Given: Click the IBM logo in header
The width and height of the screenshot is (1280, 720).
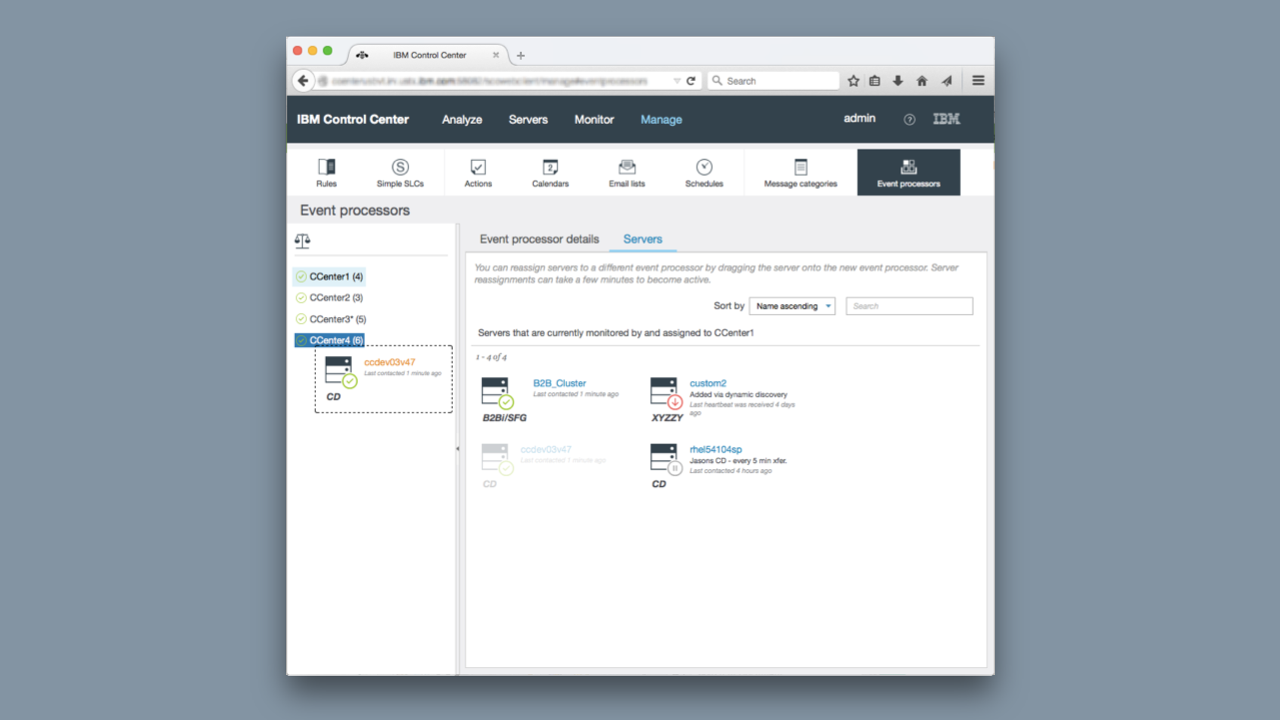Looking at the screenshot, I should 946,119.
